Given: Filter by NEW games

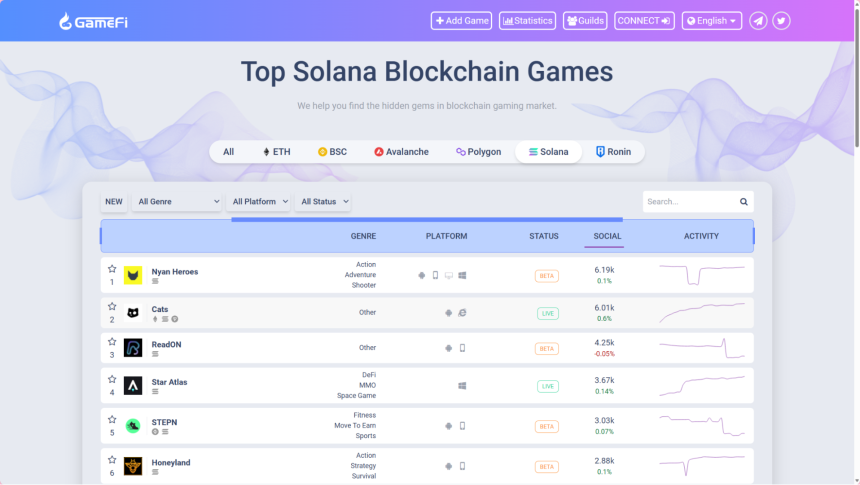Looking at the screenshot, I should [x=114, y=202].
